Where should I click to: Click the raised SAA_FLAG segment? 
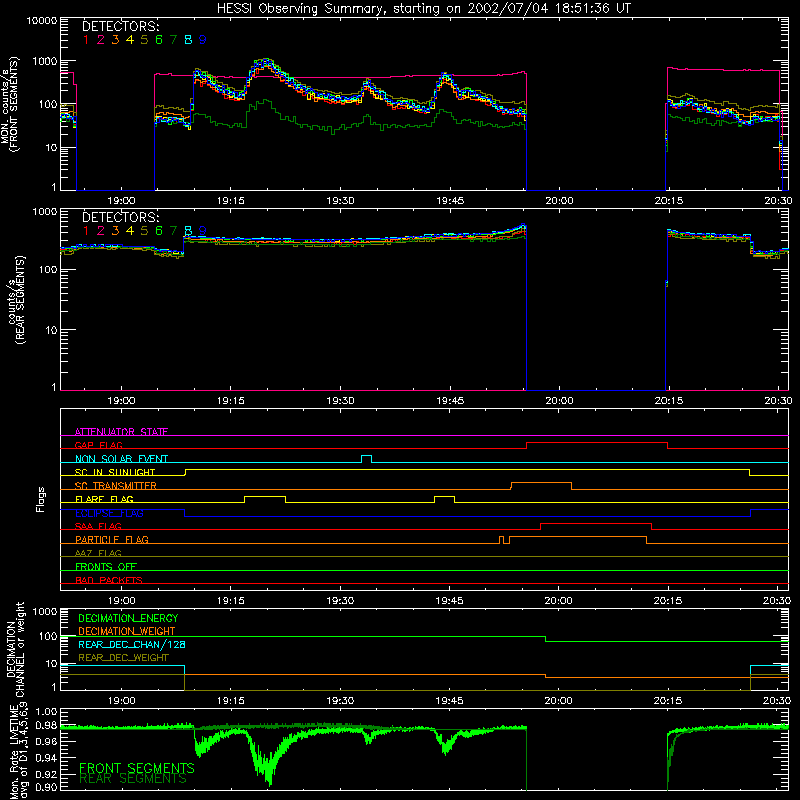click(x=596, y=524)
